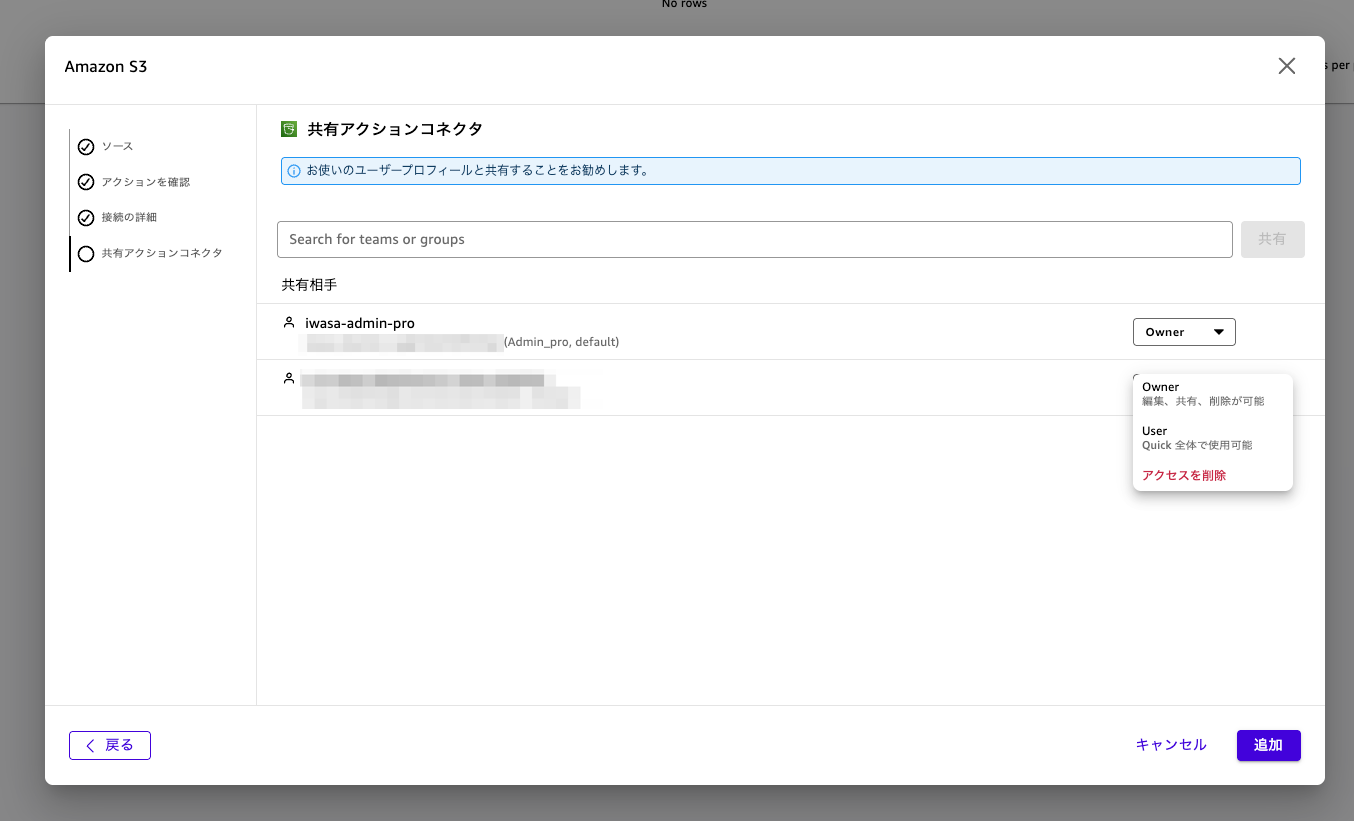Open the Owner dropdown for iwasa-admin-pro
The height and width of the screenshot is (821, 1354).
point(1184,332)
